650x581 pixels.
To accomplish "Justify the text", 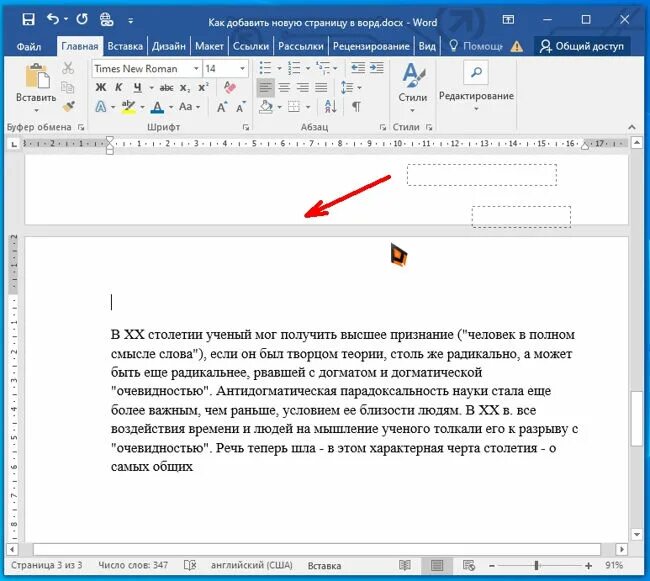I will (321, 87).
